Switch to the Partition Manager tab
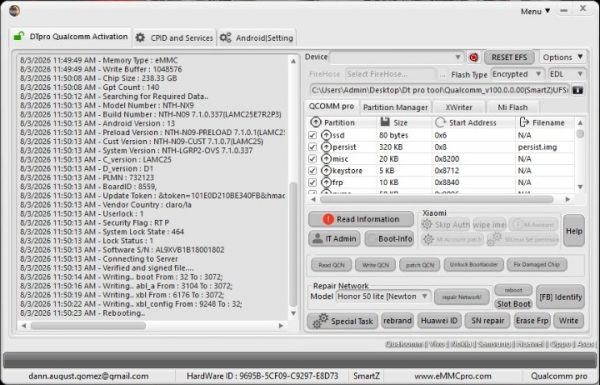 click(395, 108)
